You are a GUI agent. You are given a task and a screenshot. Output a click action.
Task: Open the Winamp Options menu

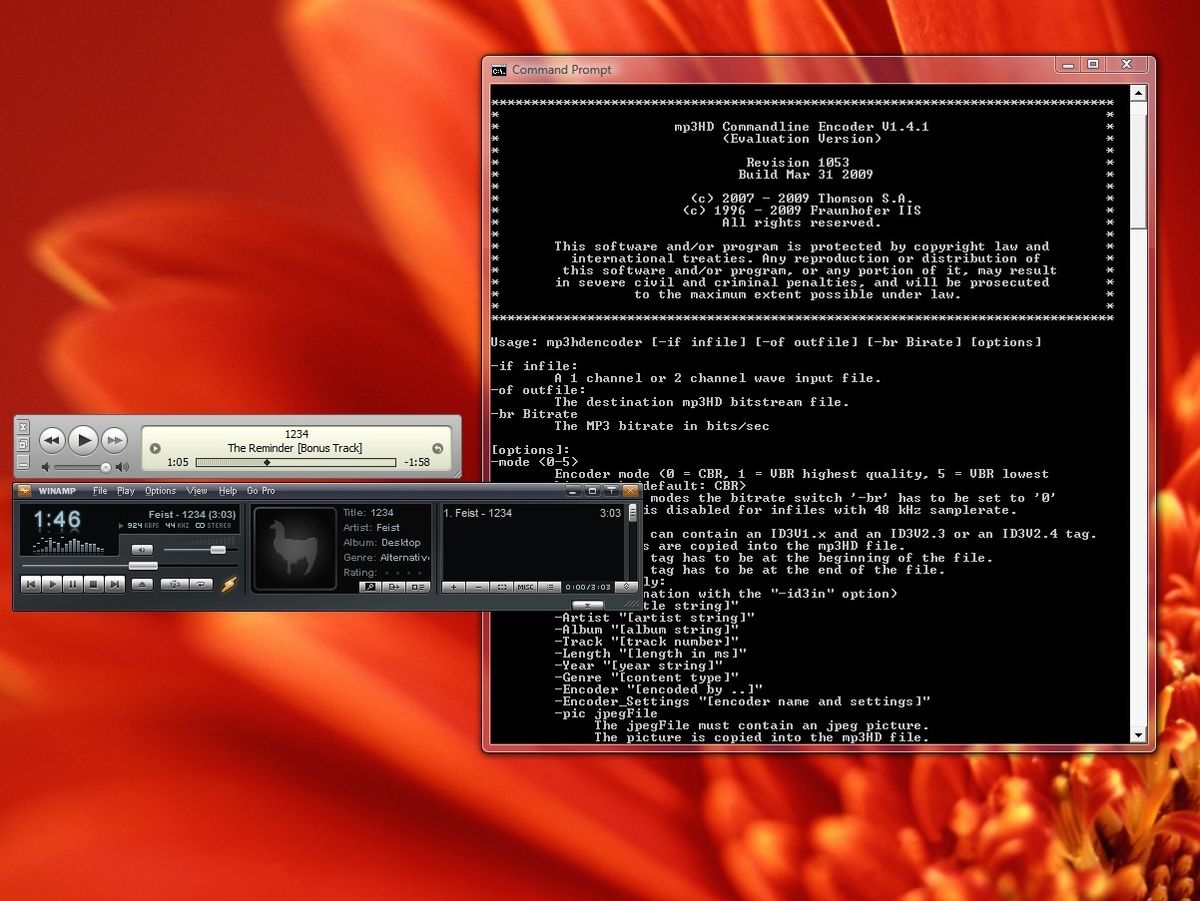point(160,491)
